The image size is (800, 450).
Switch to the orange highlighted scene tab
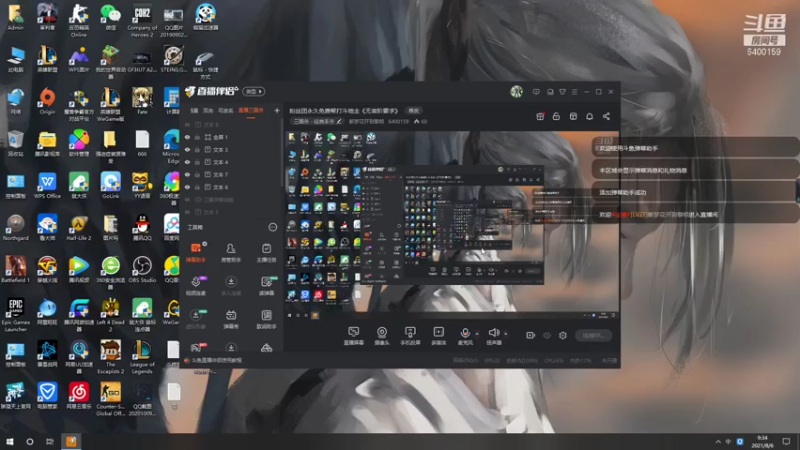pos(251,111)
